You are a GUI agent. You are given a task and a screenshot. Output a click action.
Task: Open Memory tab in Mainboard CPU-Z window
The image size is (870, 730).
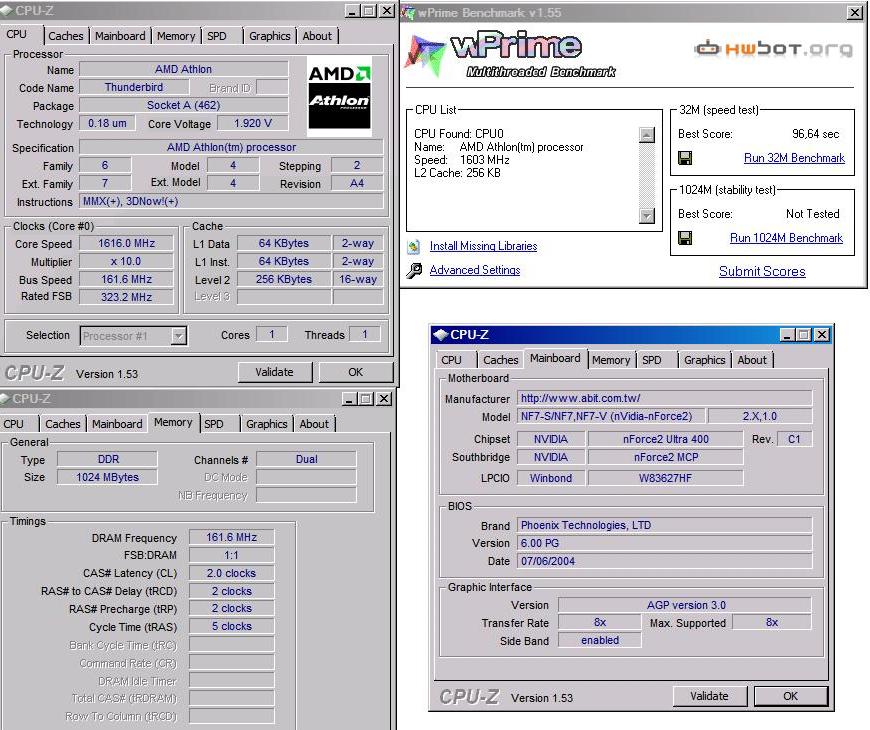pos(611,360)
